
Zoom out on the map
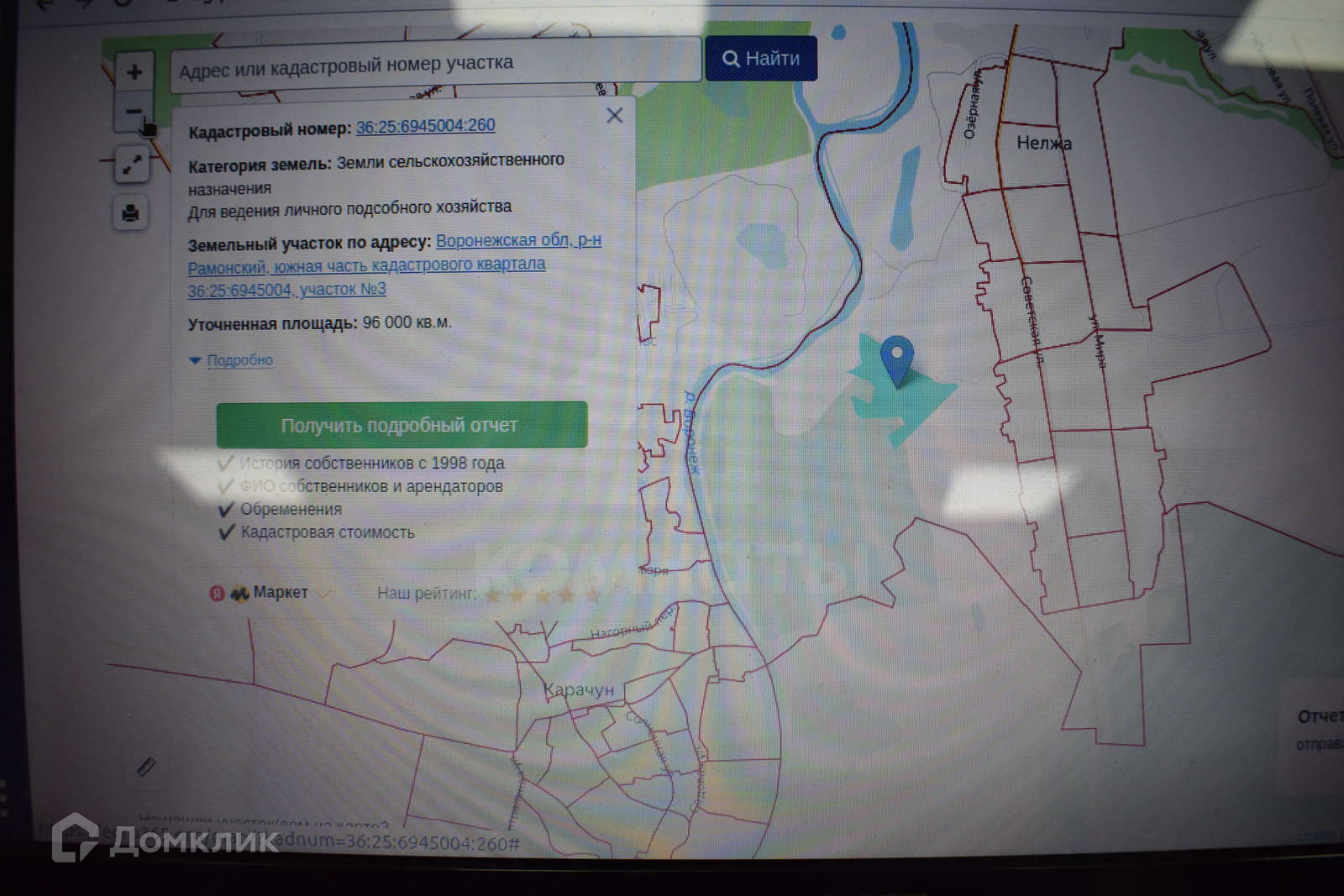(134, 112)
